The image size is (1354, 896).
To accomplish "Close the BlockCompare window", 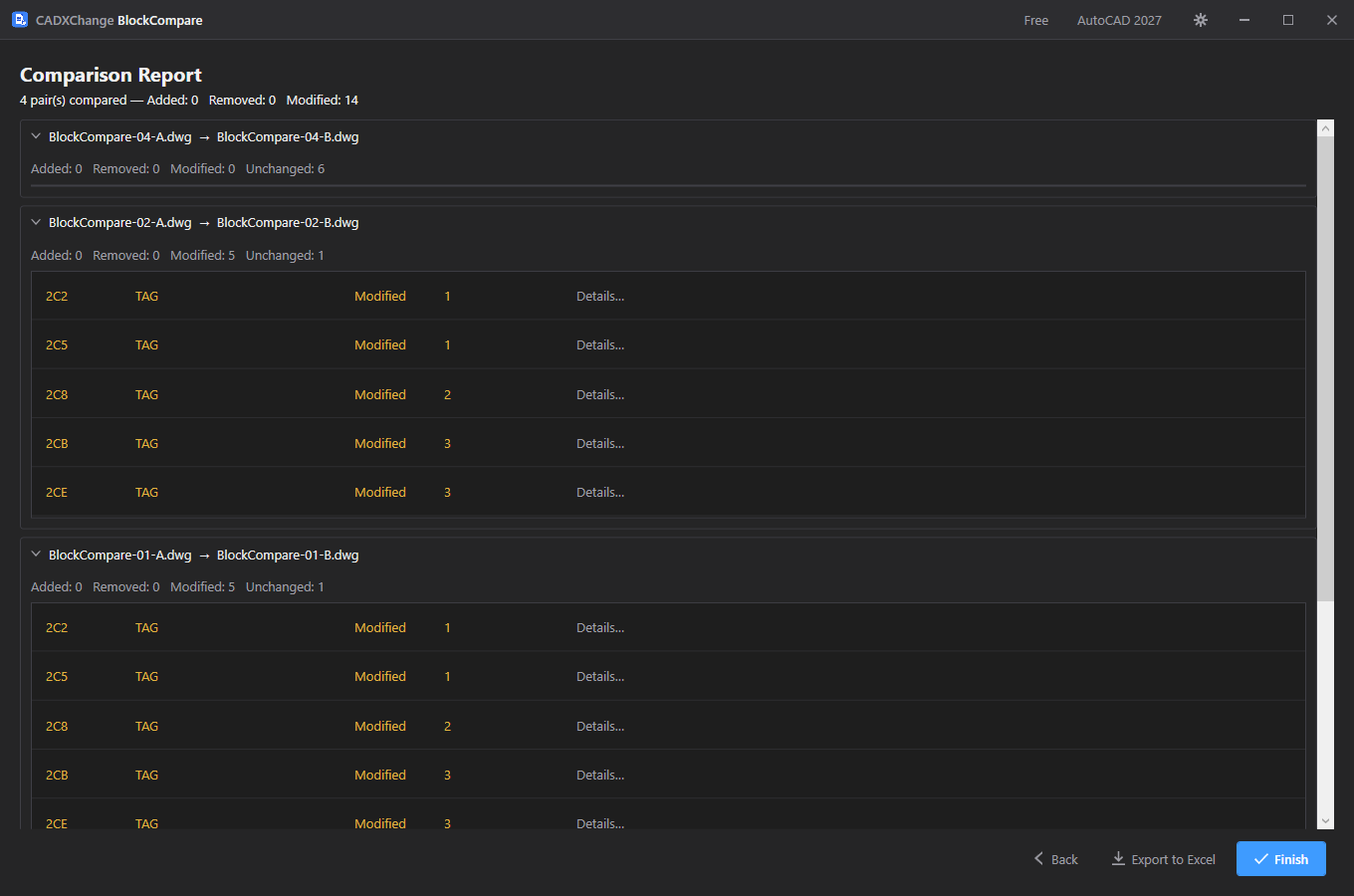I will pyautogui.click(x=1332, y=20).
